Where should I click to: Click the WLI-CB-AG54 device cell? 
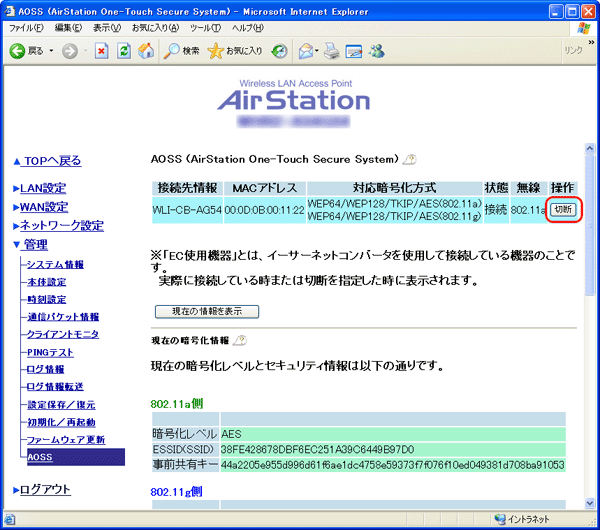[x=187, y=210]
